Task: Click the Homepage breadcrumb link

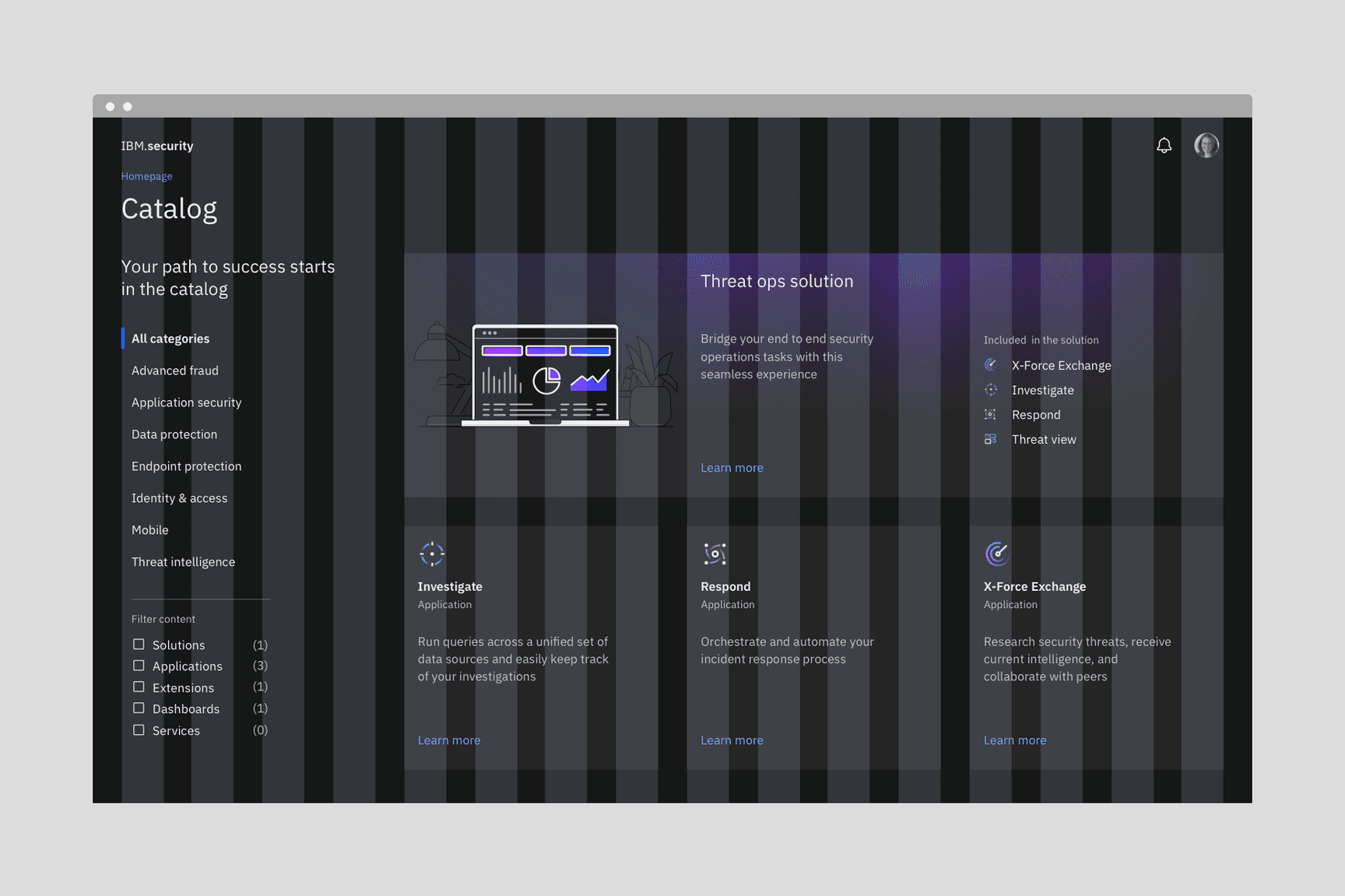Action: pos(146,176)
